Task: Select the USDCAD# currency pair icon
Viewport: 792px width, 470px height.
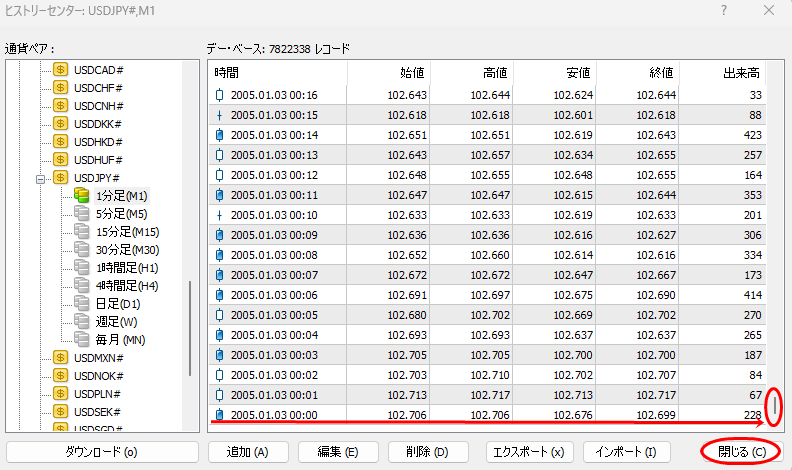Action: tap(60, 70)
